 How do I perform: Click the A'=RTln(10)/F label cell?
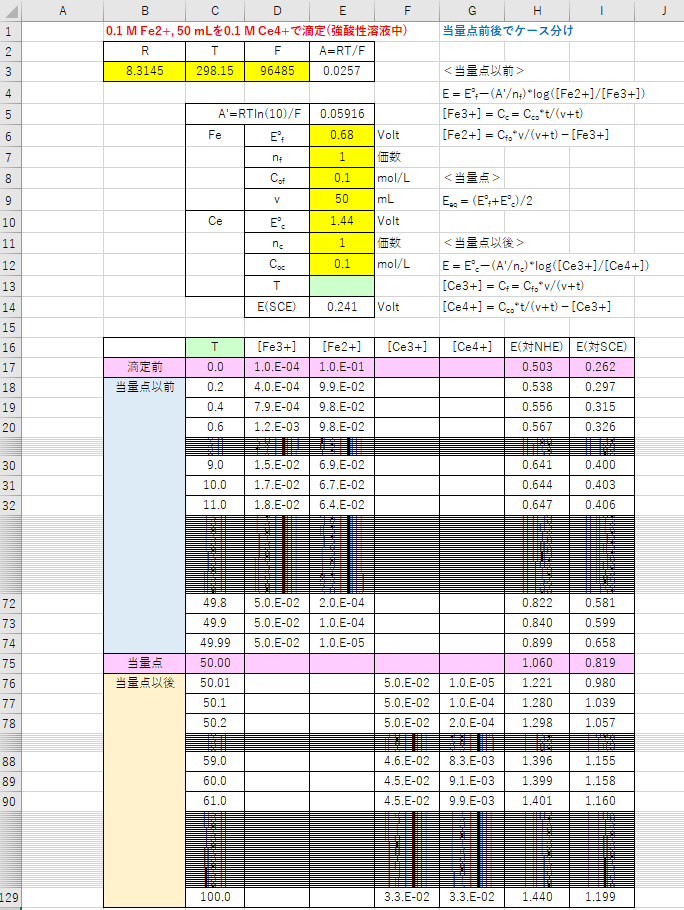[x=248, y=114]
